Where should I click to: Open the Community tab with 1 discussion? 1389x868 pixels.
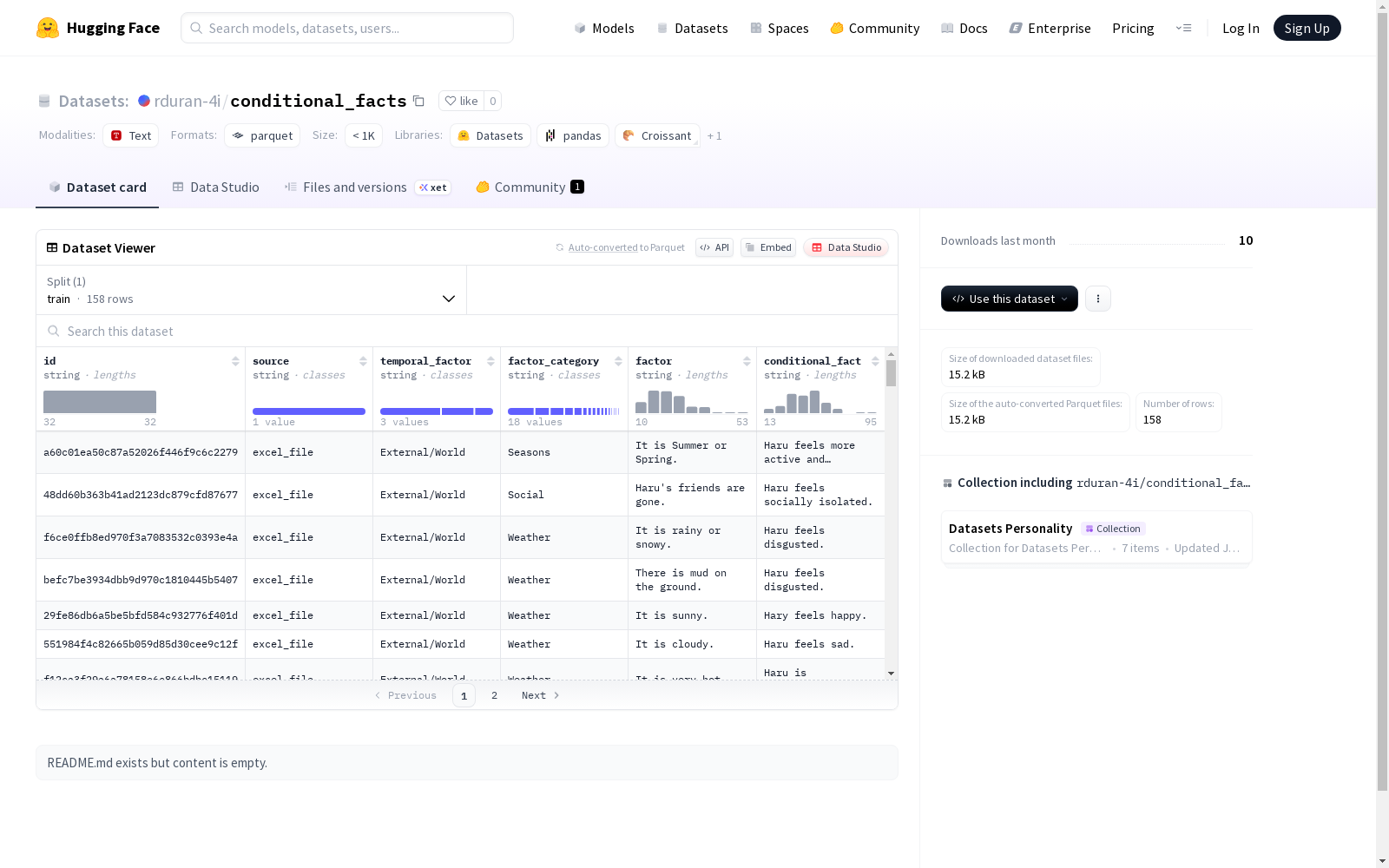pos(530,187)
